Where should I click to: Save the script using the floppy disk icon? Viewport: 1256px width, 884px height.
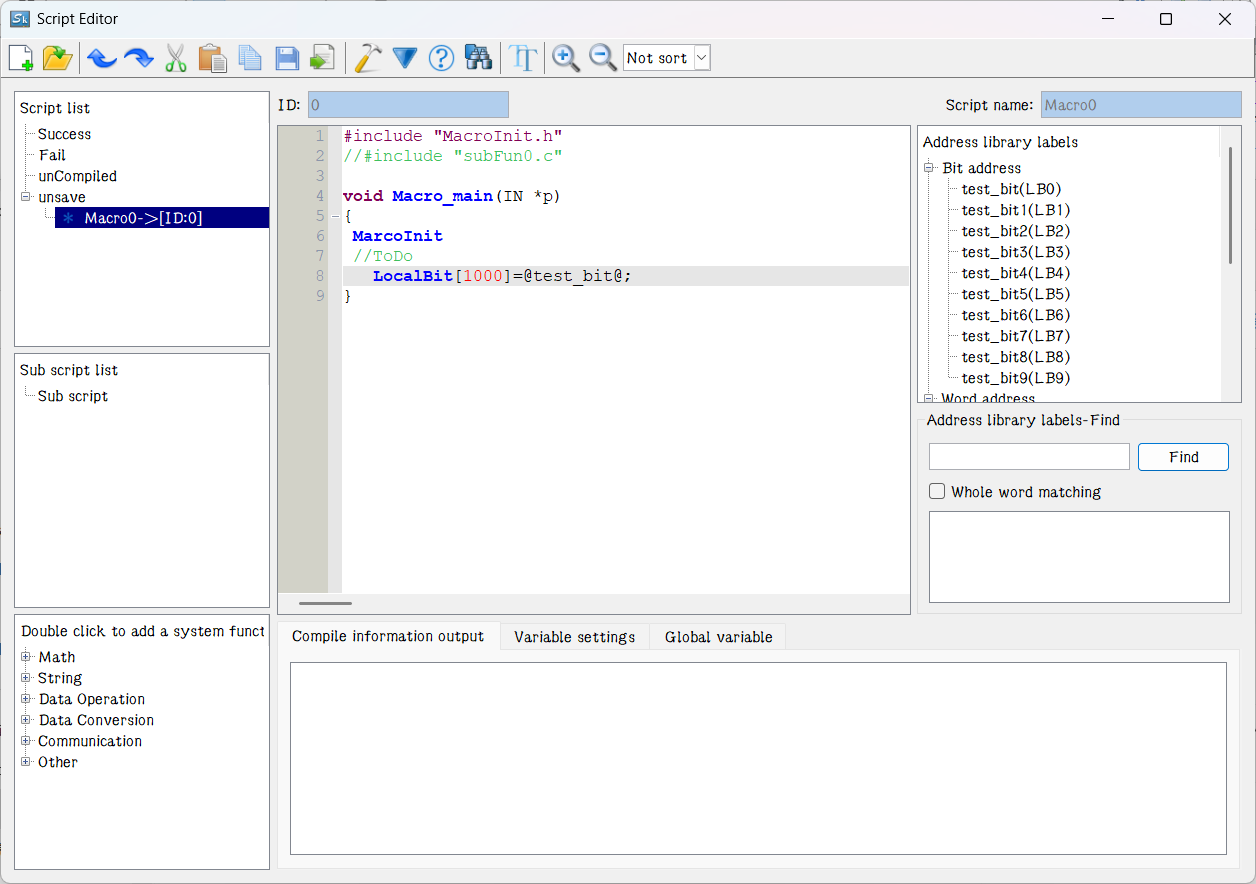tap(287, 58)
